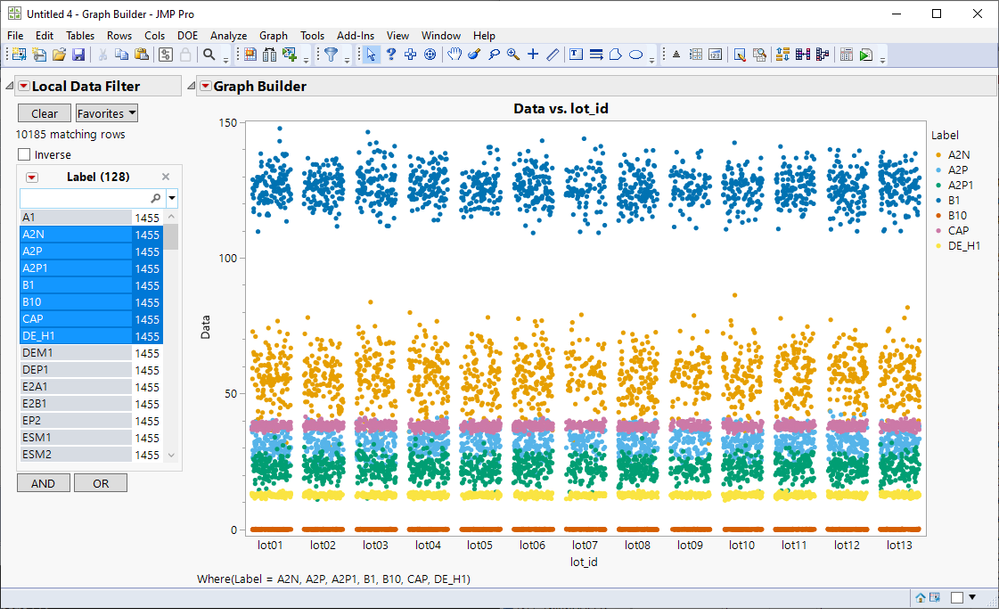The width and height of the screenshot is (999, 609).
Task: Click the A2N orange legend marker
Action: pyautogui.click(x=936, y=155)
